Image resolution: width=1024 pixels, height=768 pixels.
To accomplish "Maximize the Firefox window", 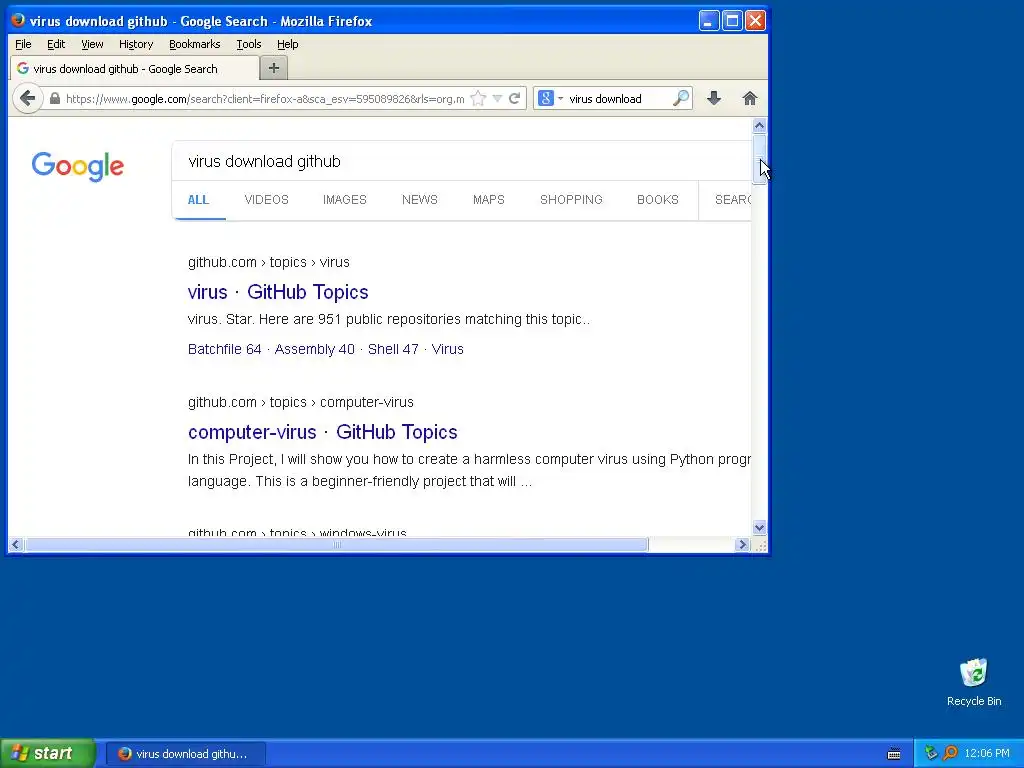I will tap(732, 21).
